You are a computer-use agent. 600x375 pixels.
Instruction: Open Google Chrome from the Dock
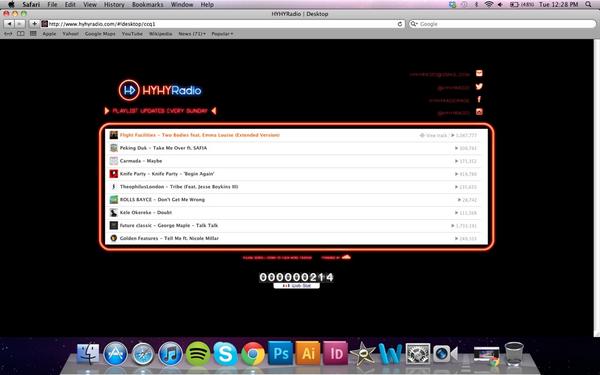tap(253, 354)
